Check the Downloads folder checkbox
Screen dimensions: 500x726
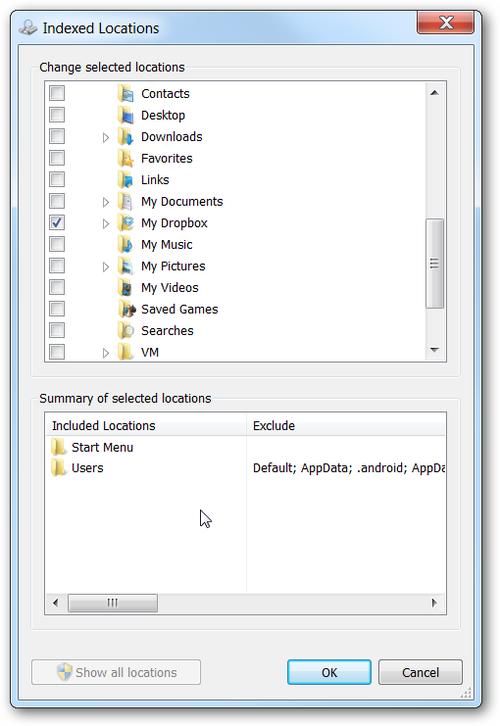[x=57, y=137]
